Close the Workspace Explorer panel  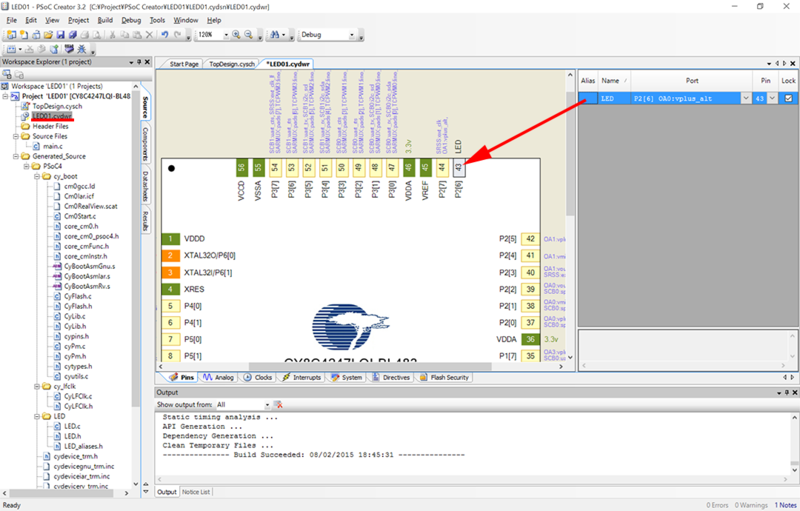pyautogui.click(x=147, y=62)
